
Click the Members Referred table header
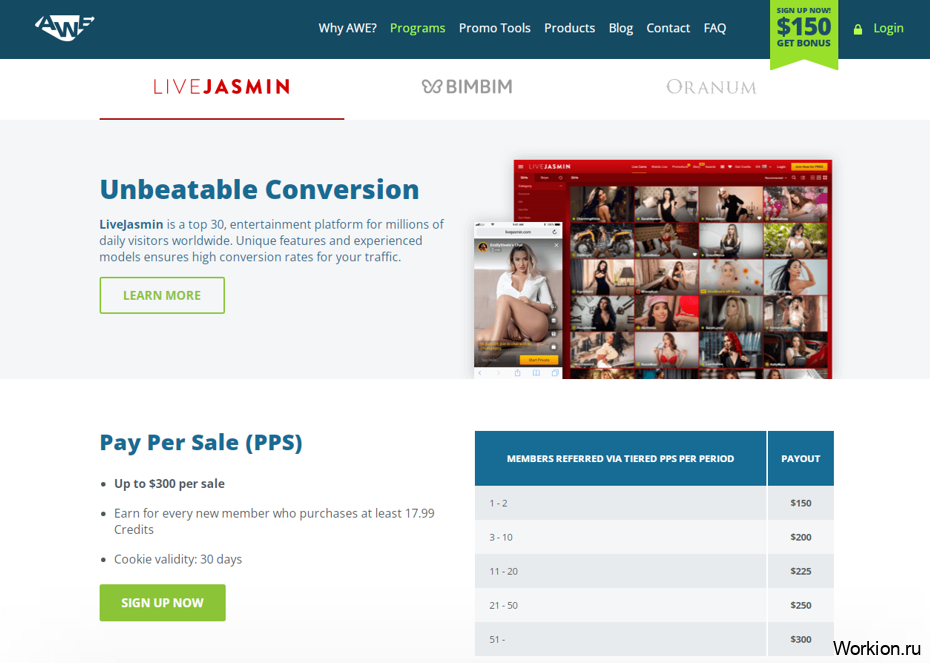(620, 458)
